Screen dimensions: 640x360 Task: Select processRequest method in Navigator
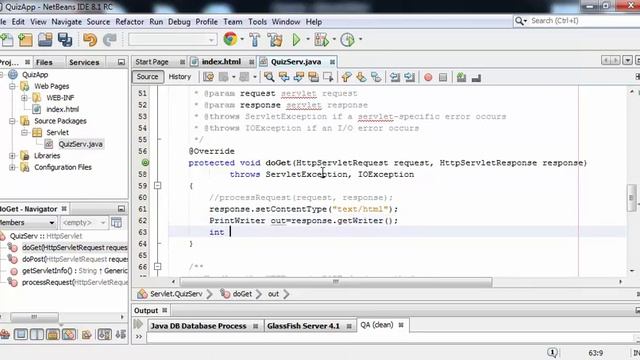75,282
